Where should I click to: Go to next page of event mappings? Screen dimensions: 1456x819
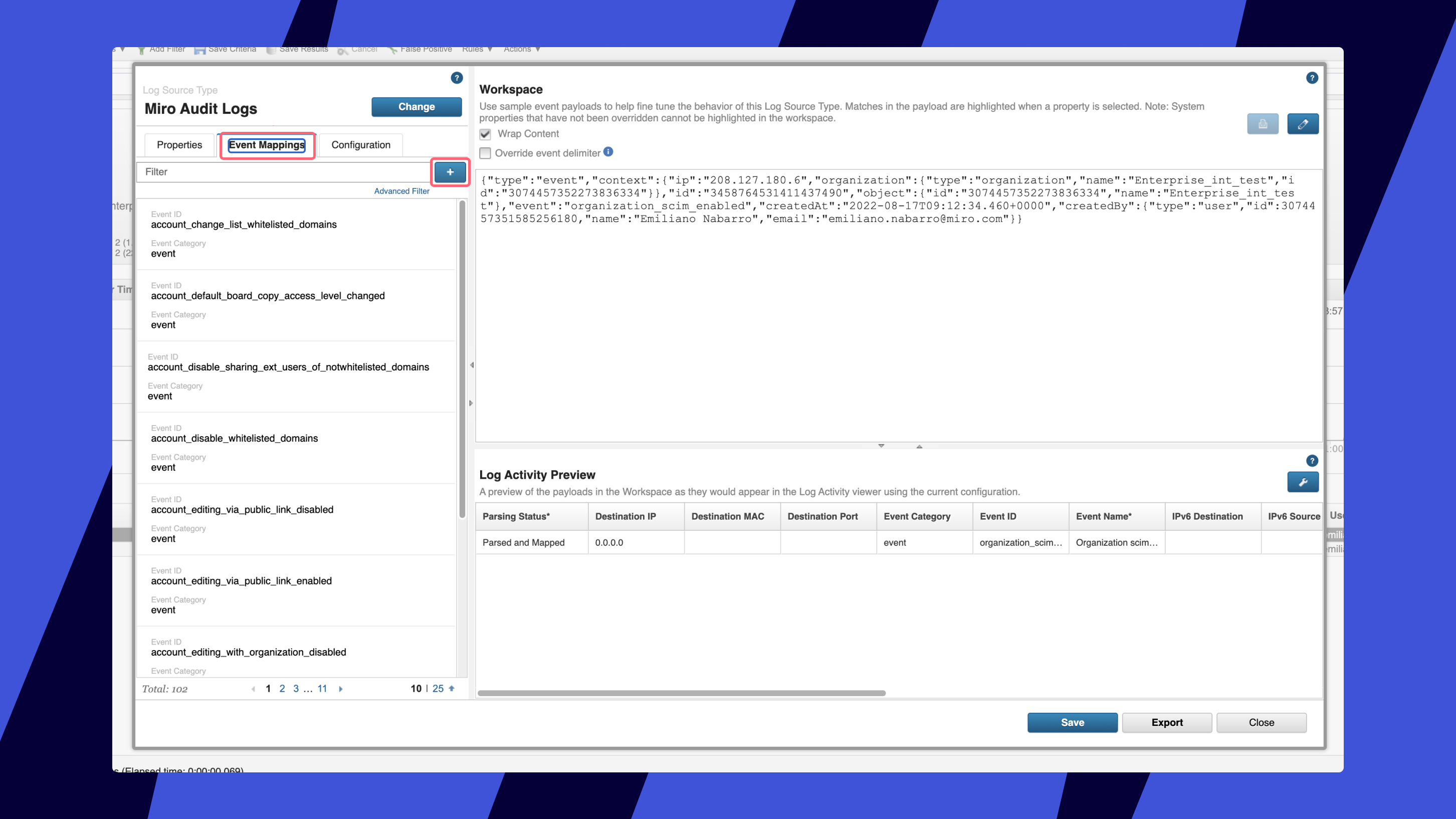(x=340, y=689)
